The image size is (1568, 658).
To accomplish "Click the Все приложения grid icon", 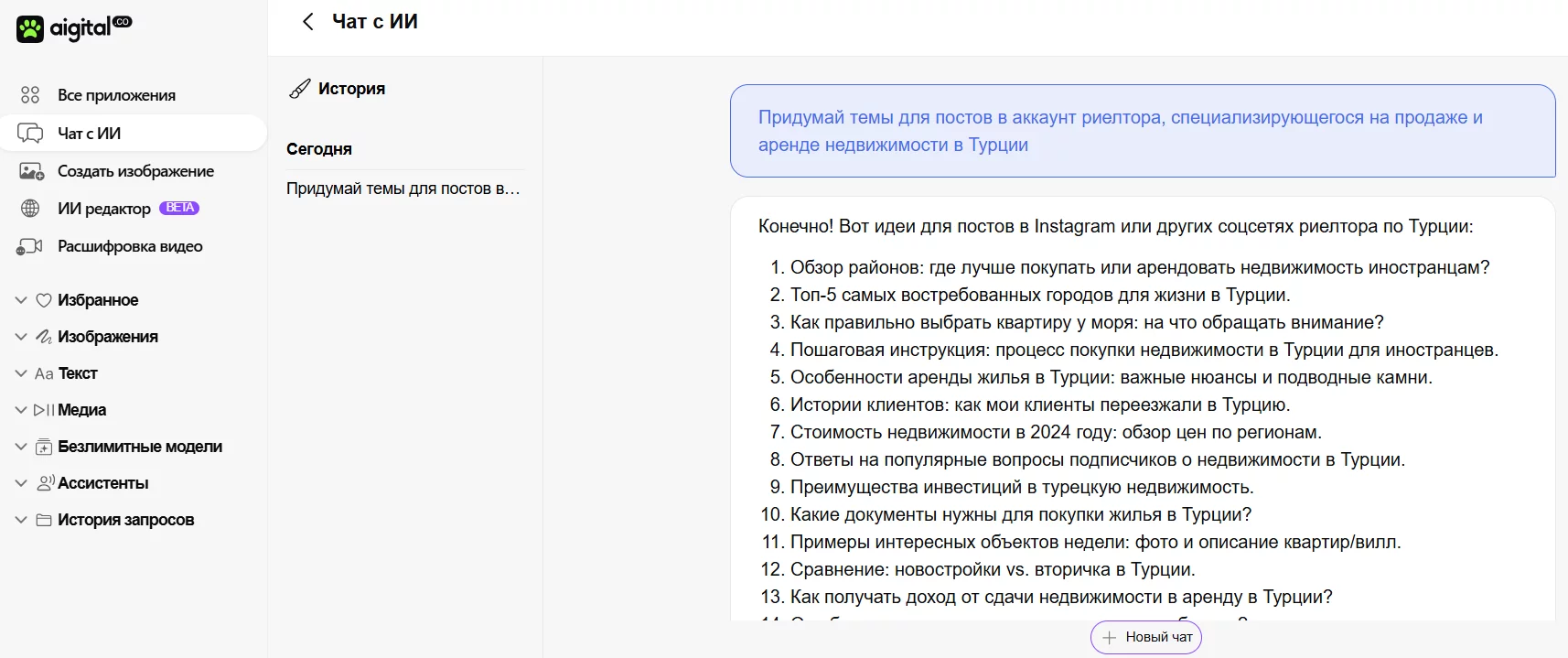I will pos(30,95).
